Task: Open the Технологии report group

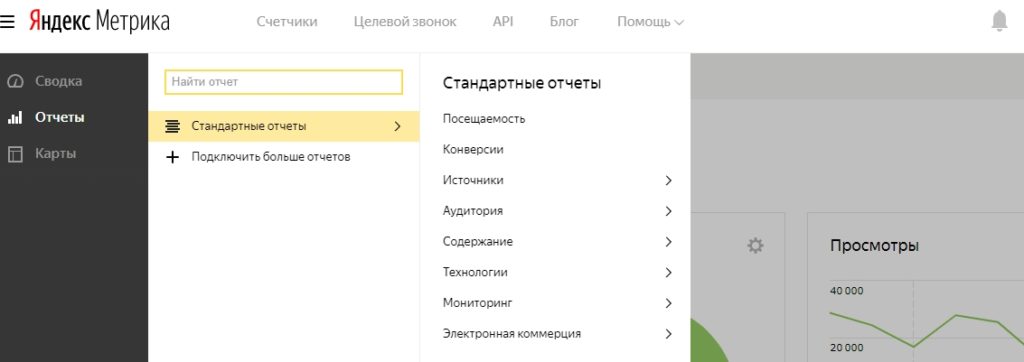Action: point(475,272)
